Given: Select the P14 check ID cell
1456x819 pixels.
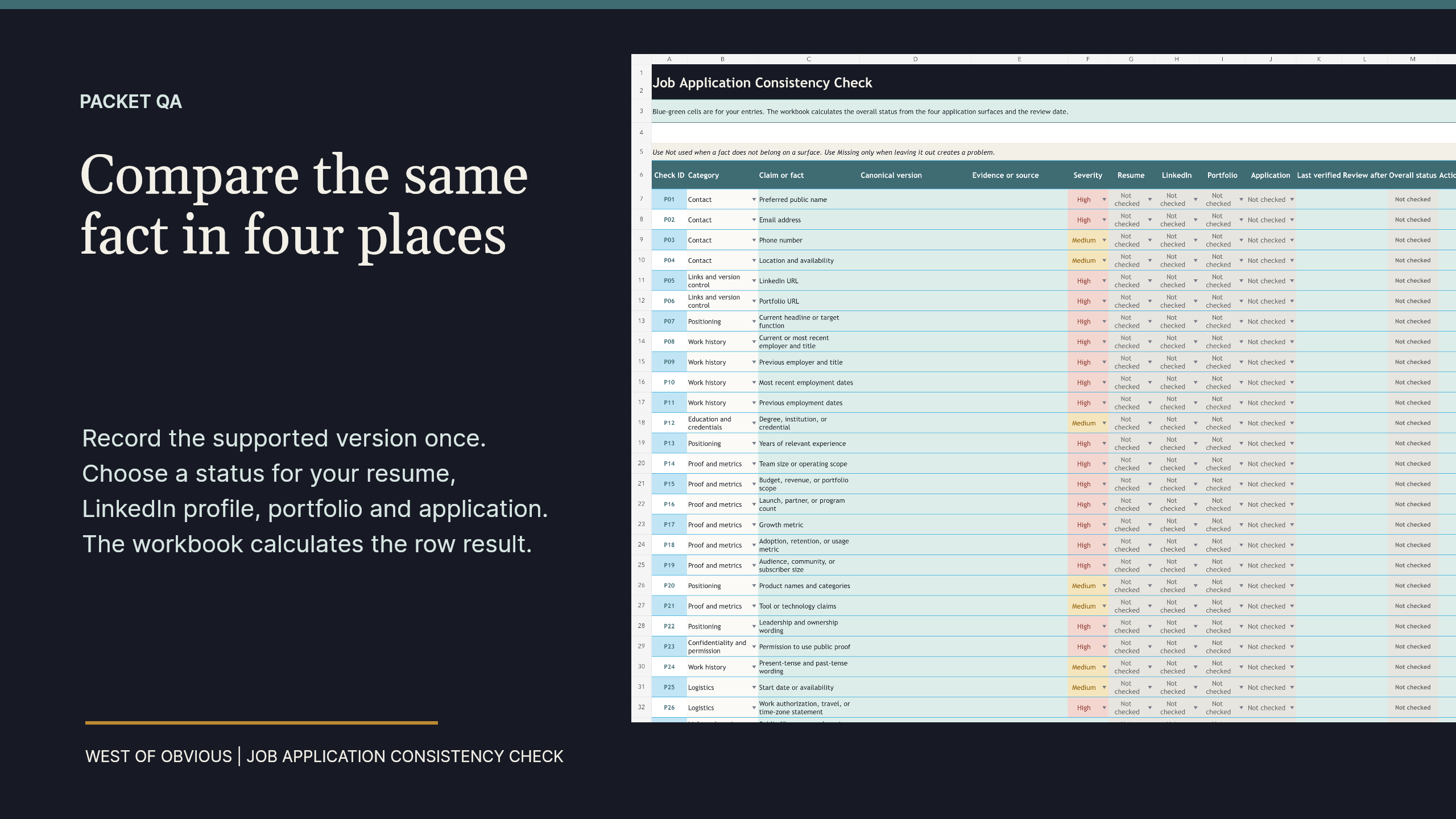Looking at the screenshot, I should click(x=669, y=464).
